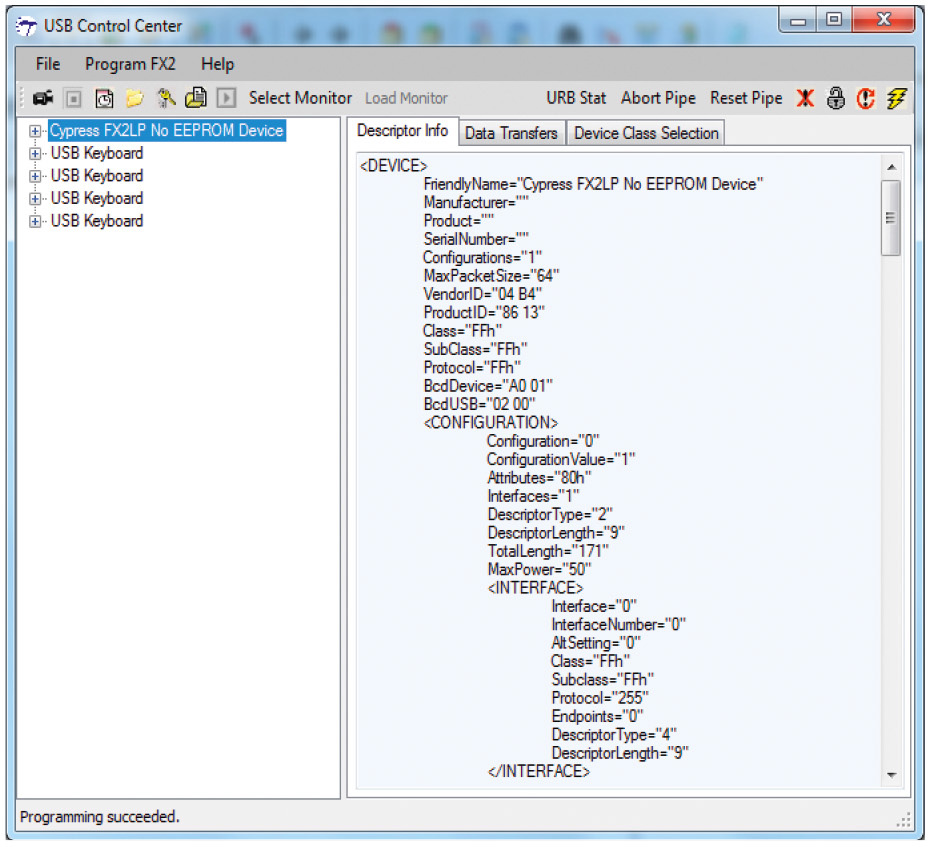Click the red circular reset icon

point(866,98)
